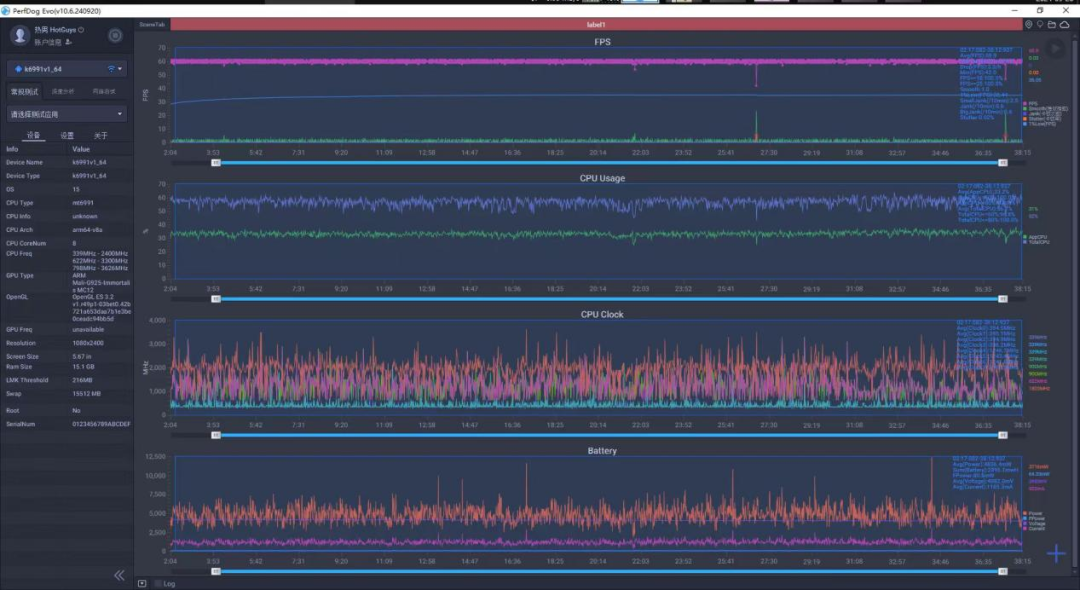This screenshot has height=590, width=1080.
Task: Click the location pin icon in top bar
Action: click(x=1030, y=24)
